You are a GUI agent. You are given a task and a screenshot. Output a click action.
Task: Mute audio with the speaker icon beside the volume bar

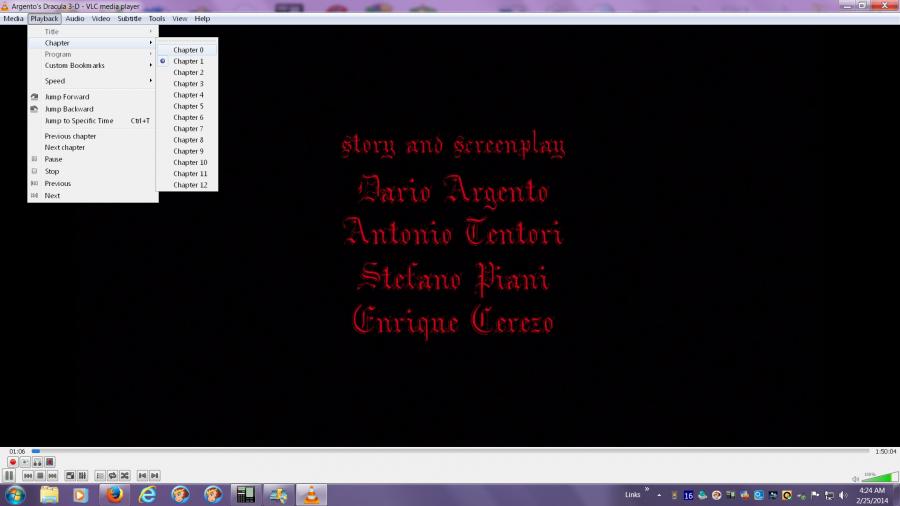855,478
